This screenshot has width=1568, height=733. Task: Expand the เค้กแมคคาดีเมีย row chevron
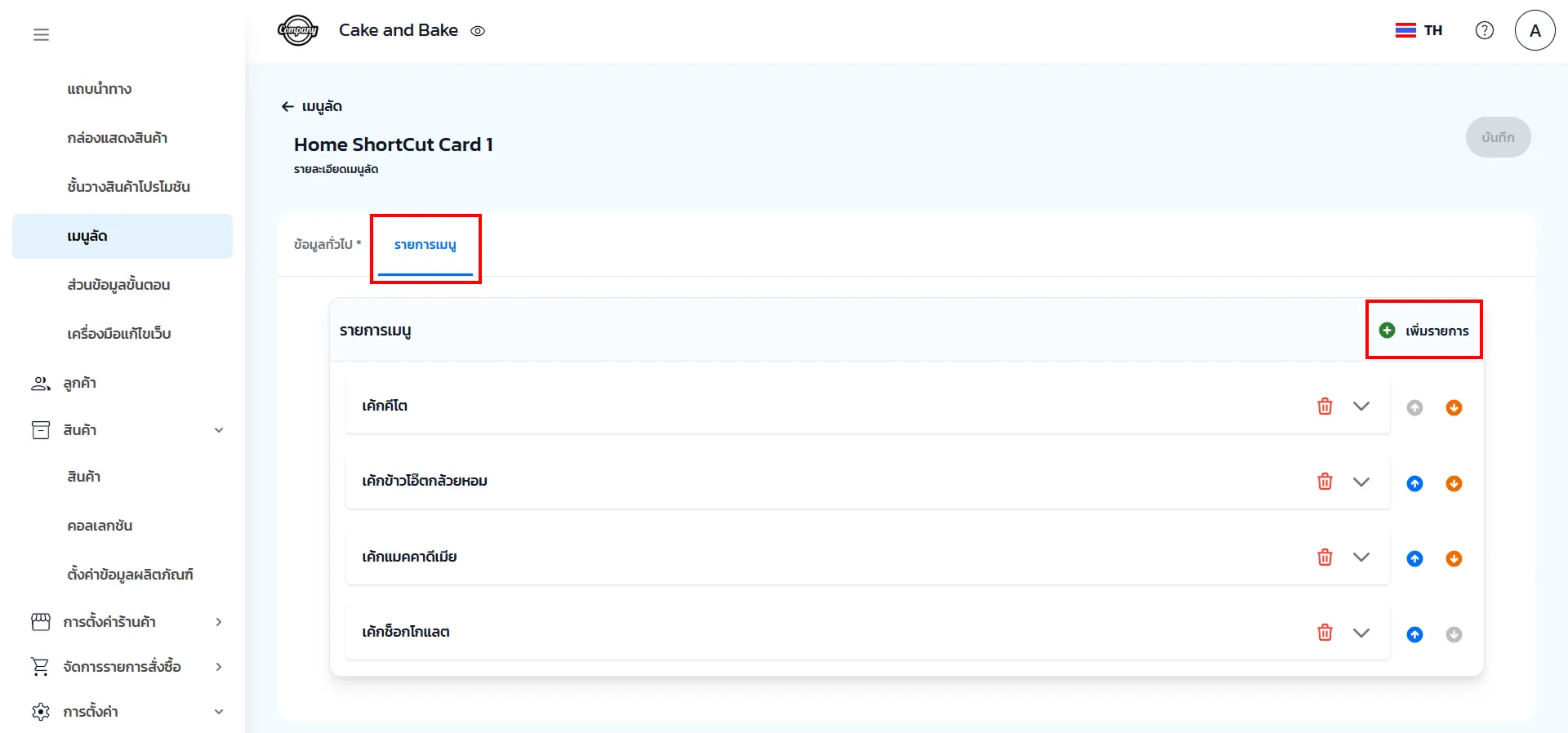tap(1361, 558)
